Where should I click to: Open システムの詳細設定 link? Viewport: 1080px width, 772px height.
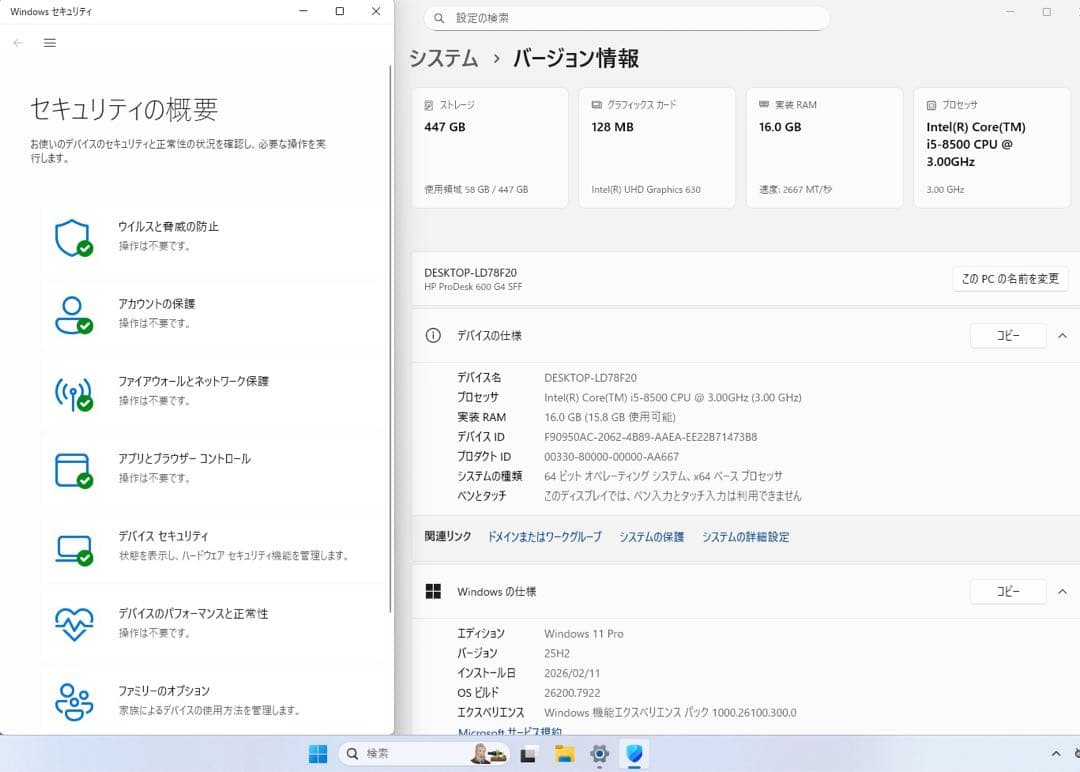745,536
